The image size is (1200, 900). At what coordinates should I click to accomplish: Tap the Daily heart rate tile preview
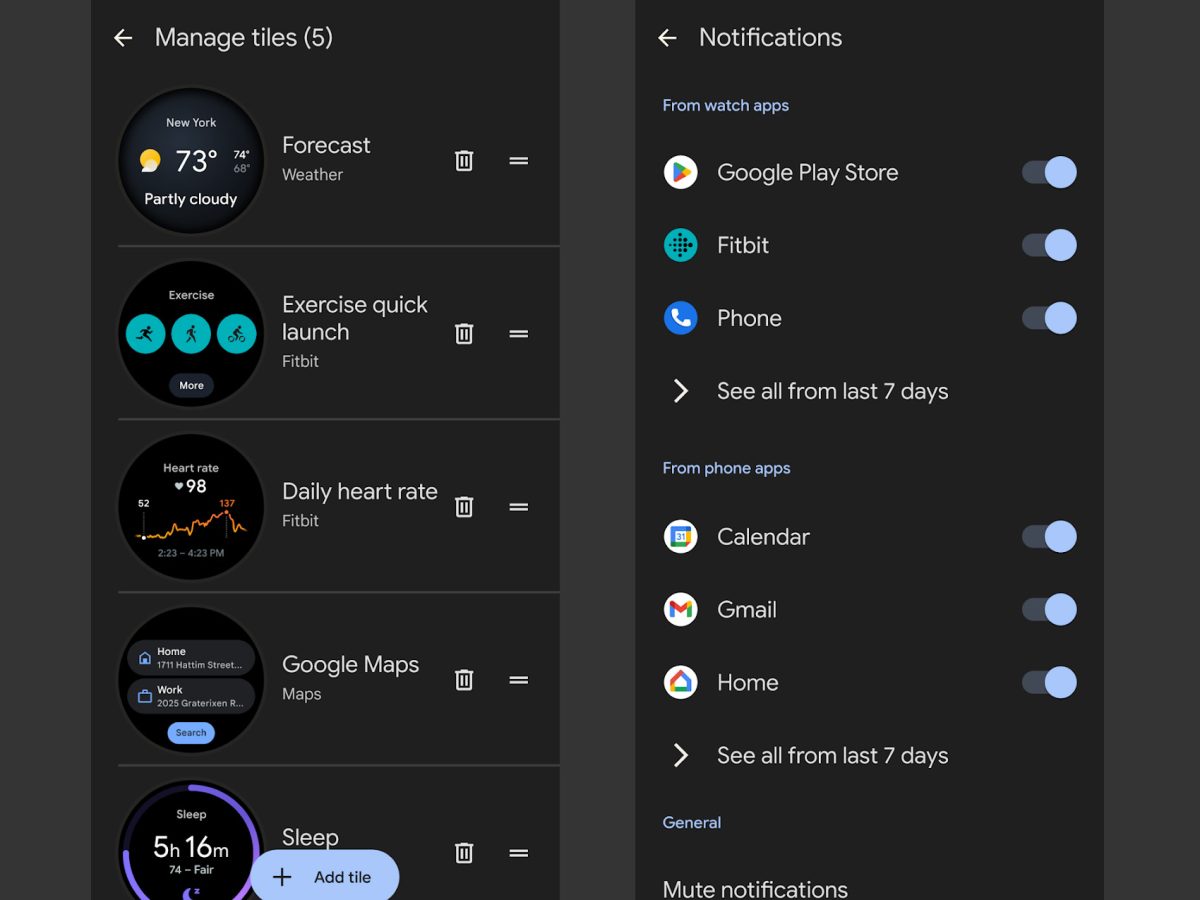[x=191, y=507]
